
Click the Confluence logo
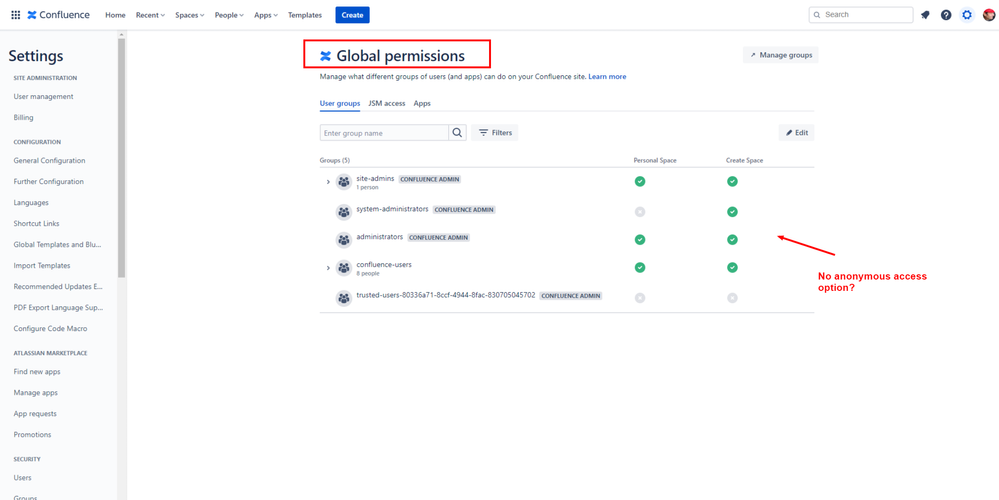coord(59,15)
